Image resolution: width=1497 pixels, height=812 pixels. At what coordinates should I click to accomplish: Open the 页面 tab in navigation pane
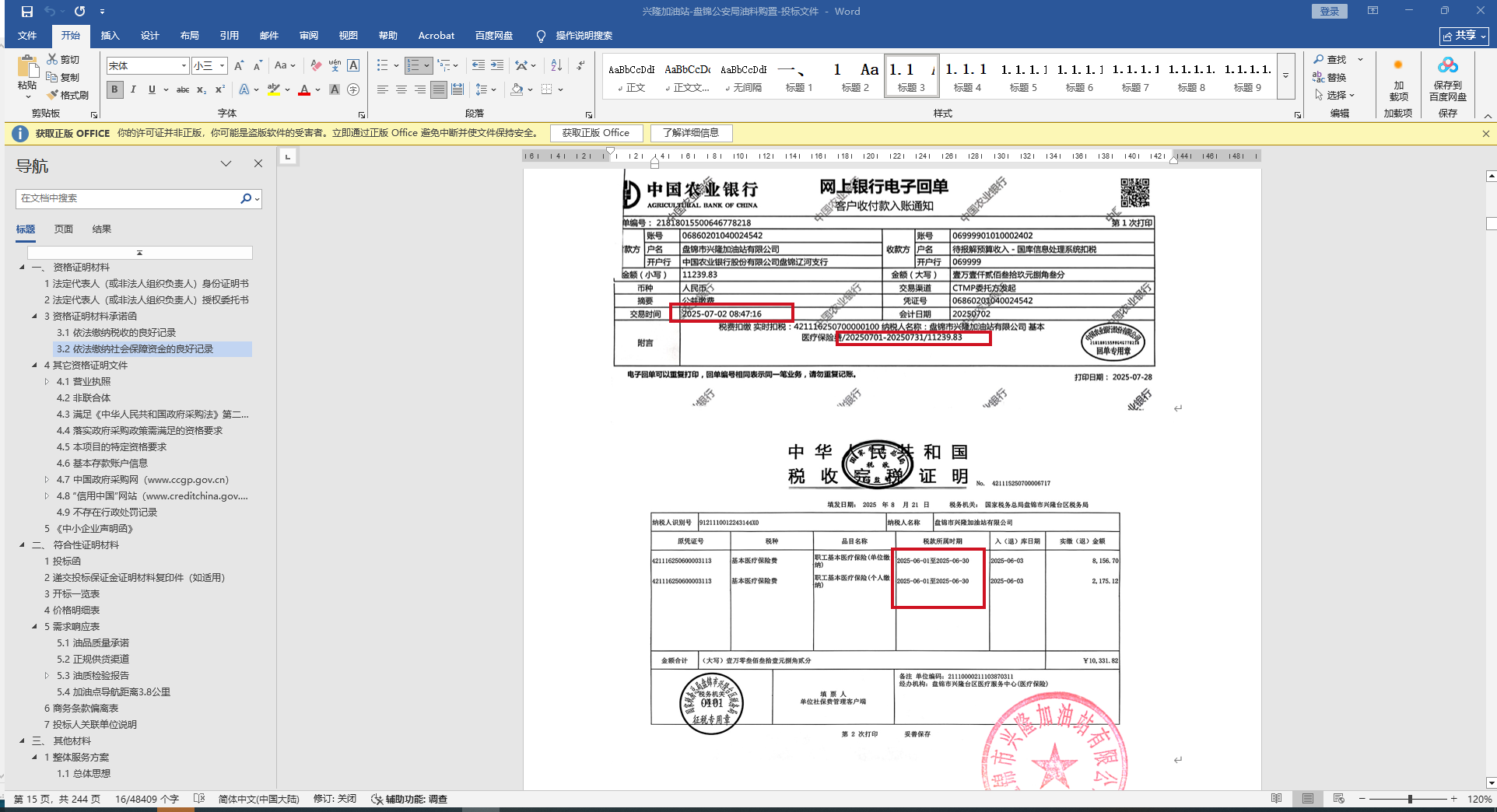pyautogui.click(x=64, y=229)
